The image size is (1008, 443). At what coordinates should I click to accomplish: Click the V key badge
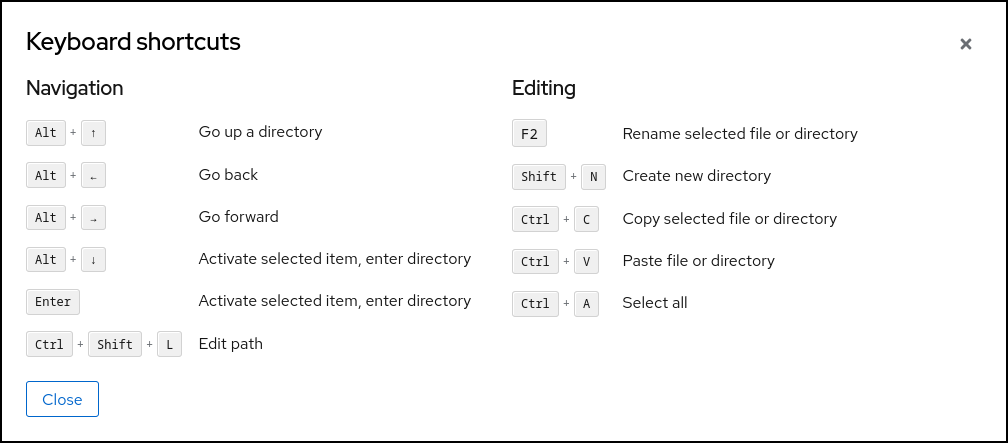pyautogui.click(x=586, y=261)
